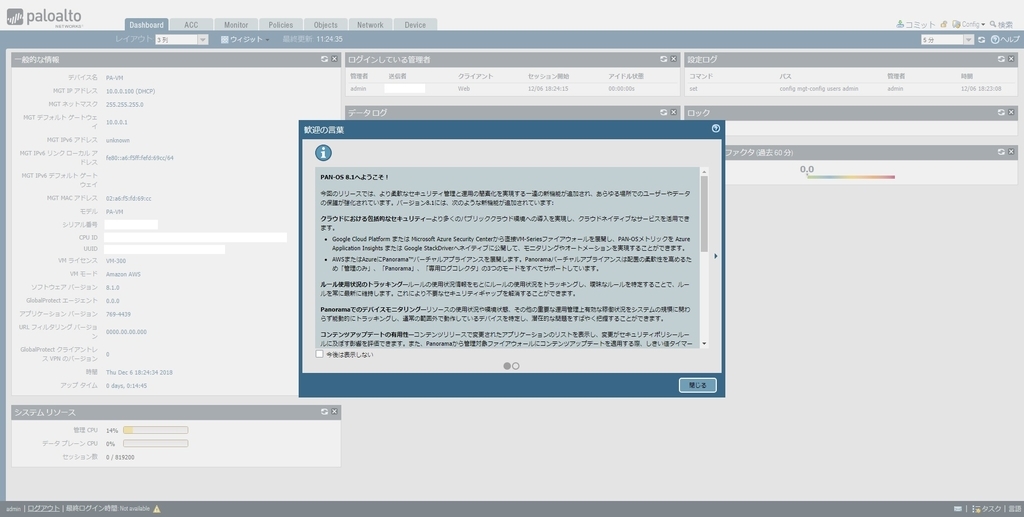Viewport: 1024px width, 517px height.
Task: Open the Config dropdown menu
Action: 968,24
